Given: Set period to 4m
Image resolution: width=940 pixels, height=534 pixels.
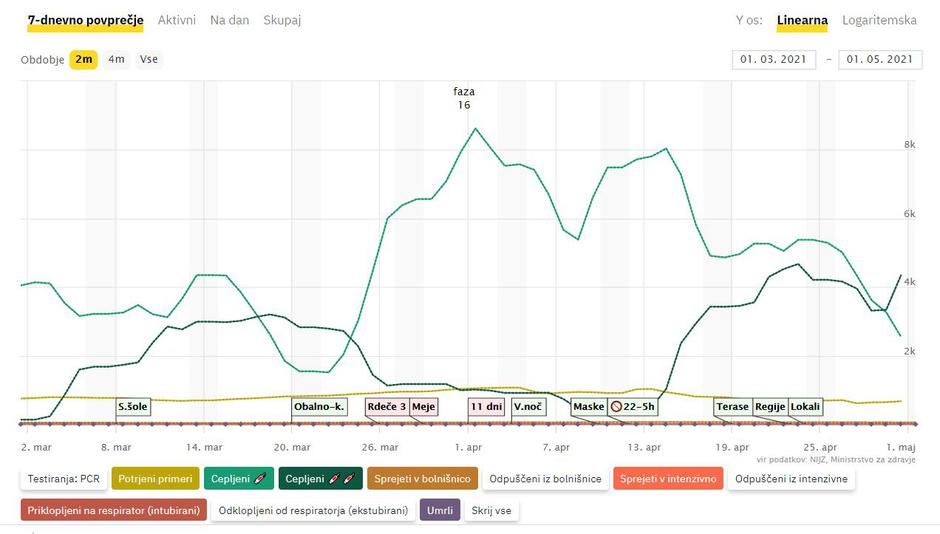Looking at the screenshot, I should click(117, 59).
